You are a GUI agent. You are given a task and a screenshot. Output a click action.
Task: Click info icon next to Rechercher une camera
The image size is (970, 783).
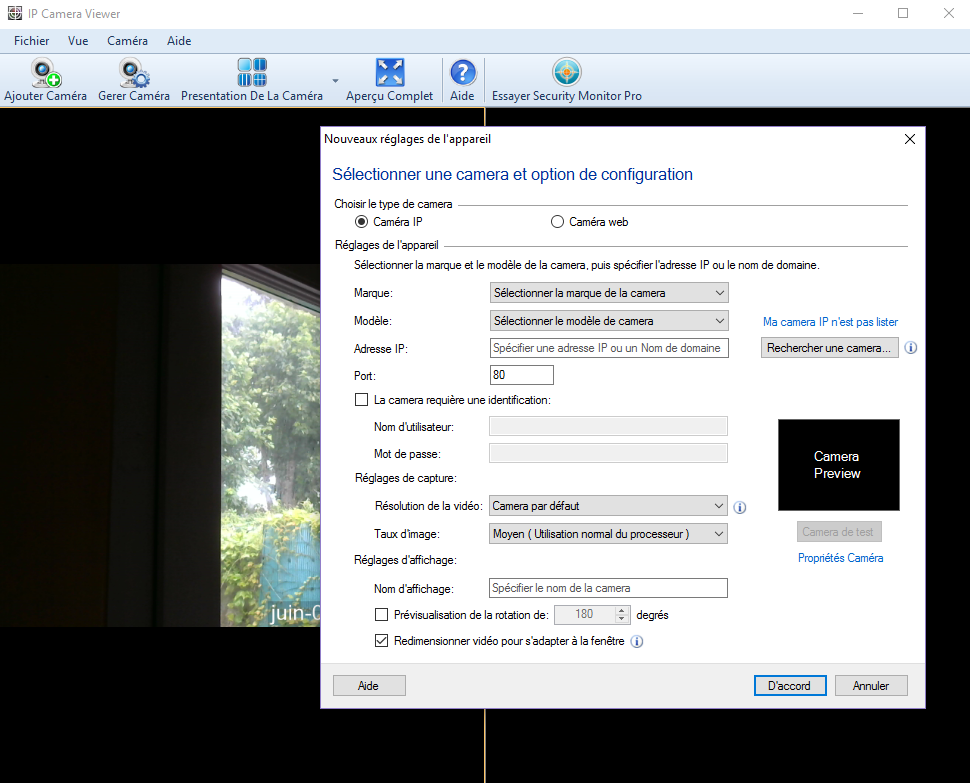pyautogui.click(x=911, y=349)
